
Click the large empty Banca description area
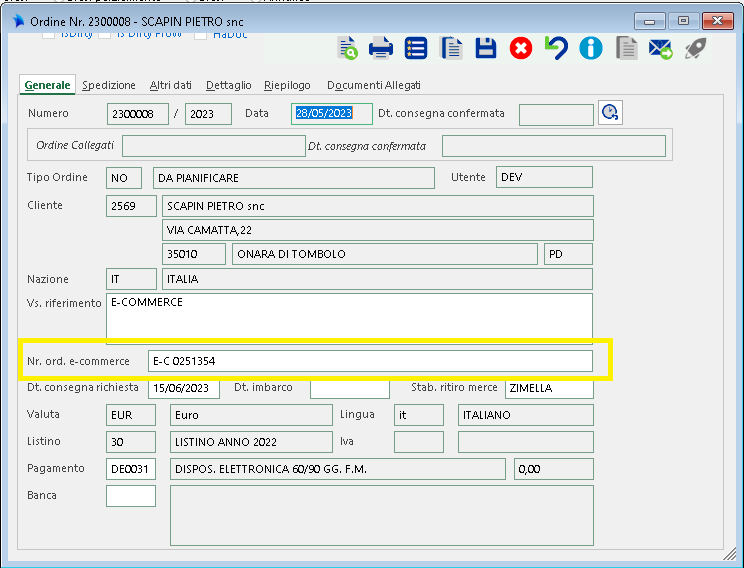point(382,515)
